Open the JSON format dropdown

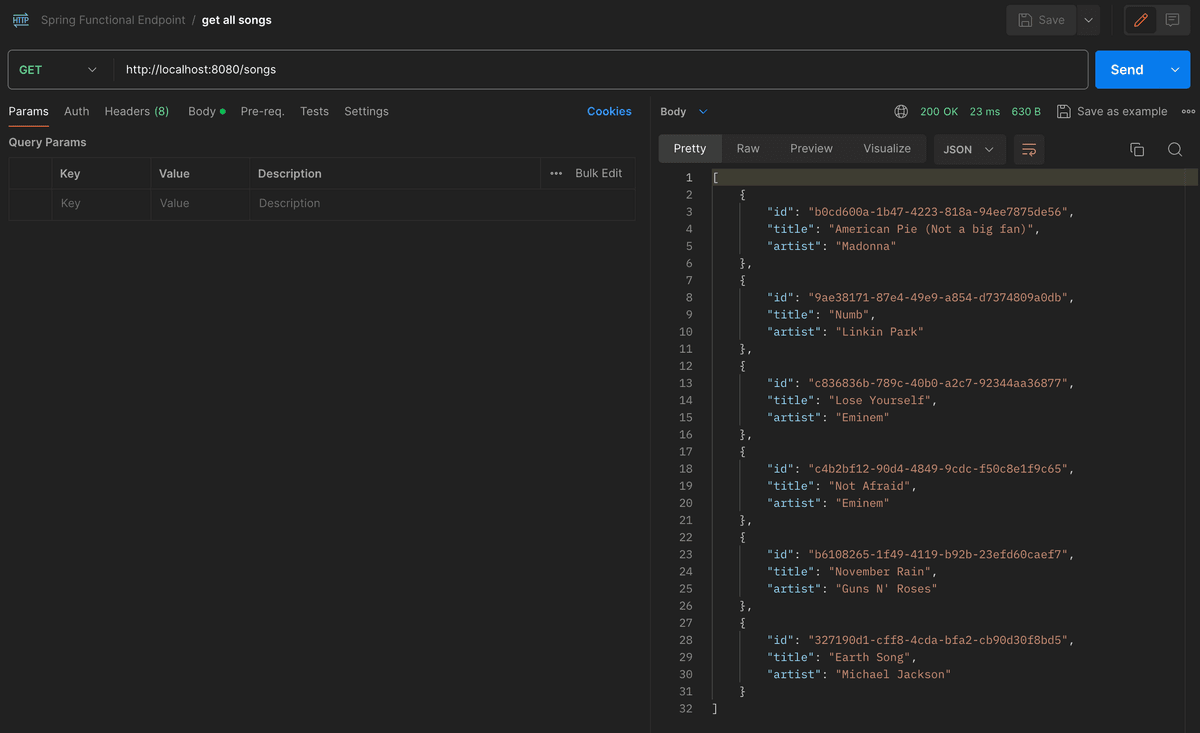click(968, 148)
